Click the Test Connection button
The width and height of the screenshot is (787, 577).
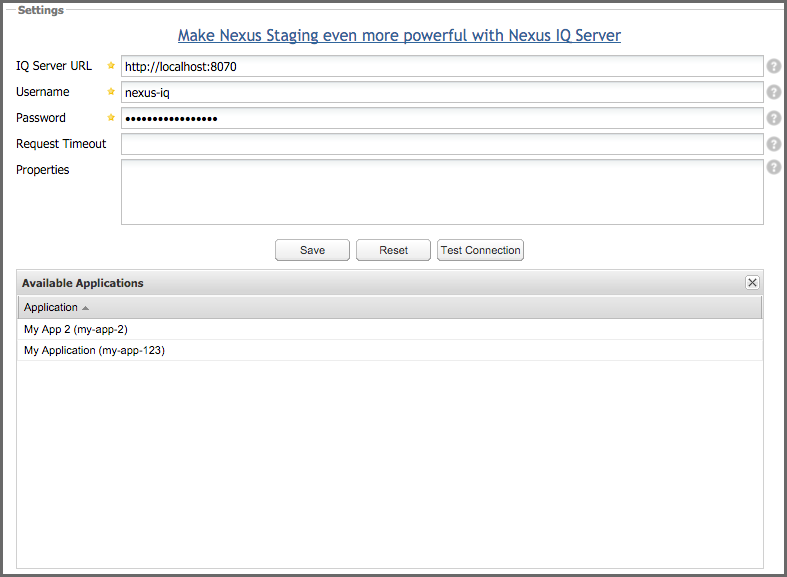pos(480,250)
